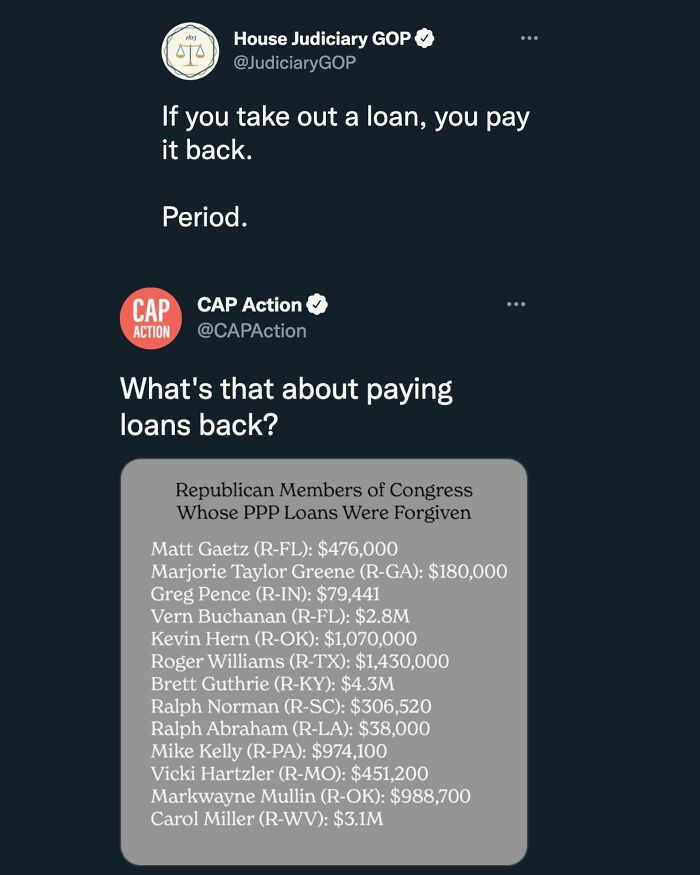700x875 pixels.
Task: Open the House Judiciary GOP profile avatar
Action: [x=190, y=50]
